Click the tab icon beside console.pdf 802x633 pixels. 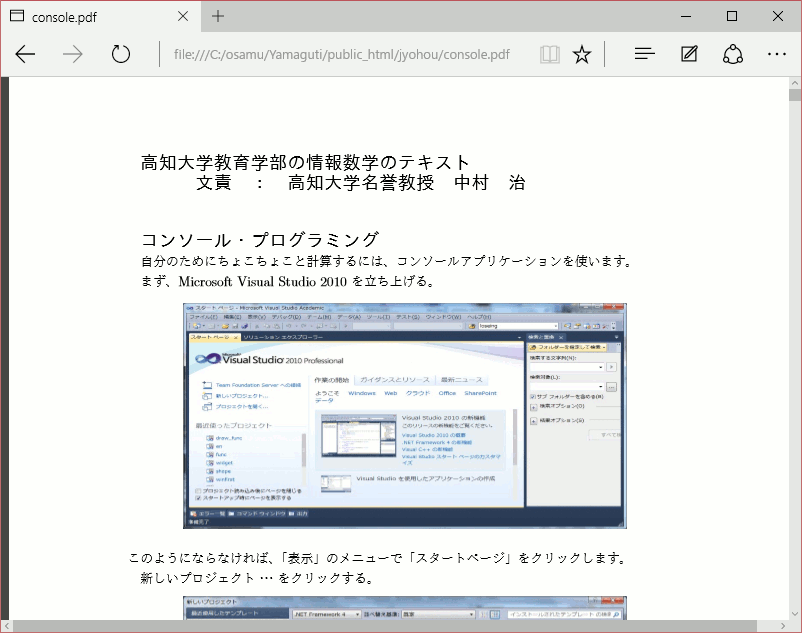[17, 16]
